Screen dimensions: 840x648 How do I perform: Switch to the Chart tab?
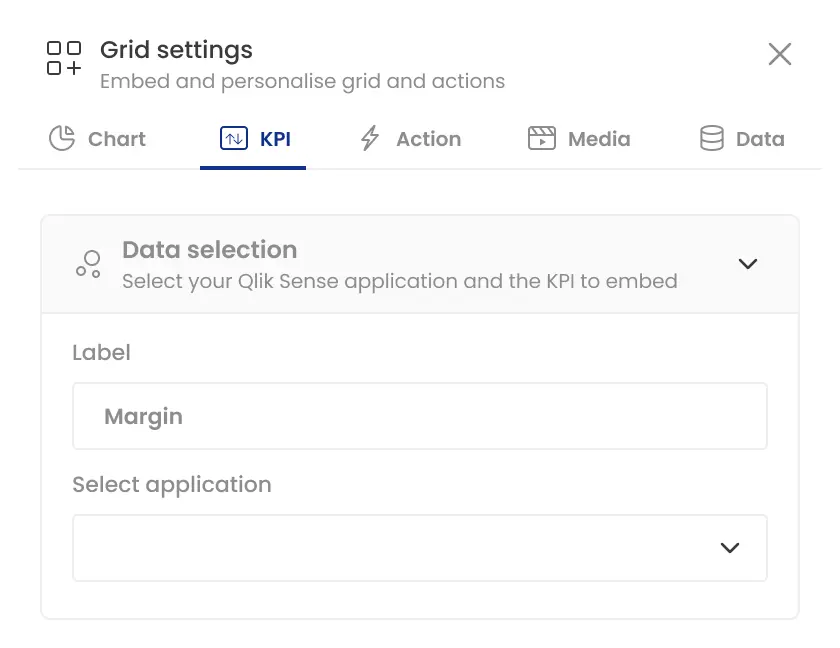(x=97, y=139)
